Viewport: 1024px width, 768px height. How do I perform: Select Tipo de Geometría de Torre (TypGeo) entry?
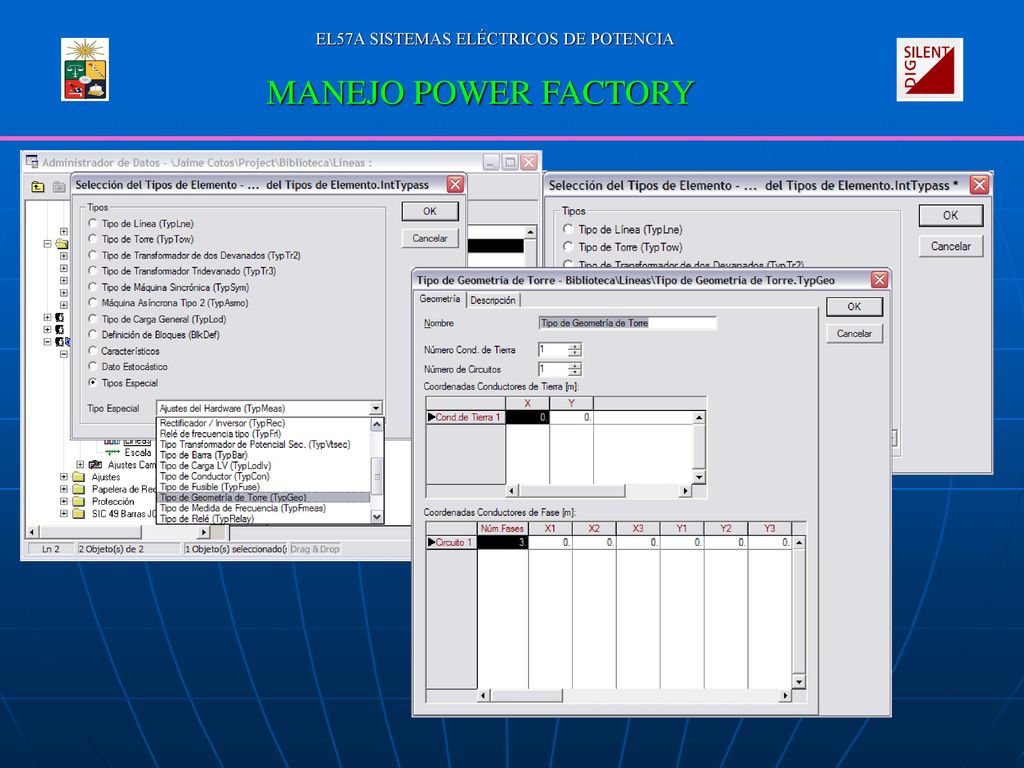click(263, 498)
